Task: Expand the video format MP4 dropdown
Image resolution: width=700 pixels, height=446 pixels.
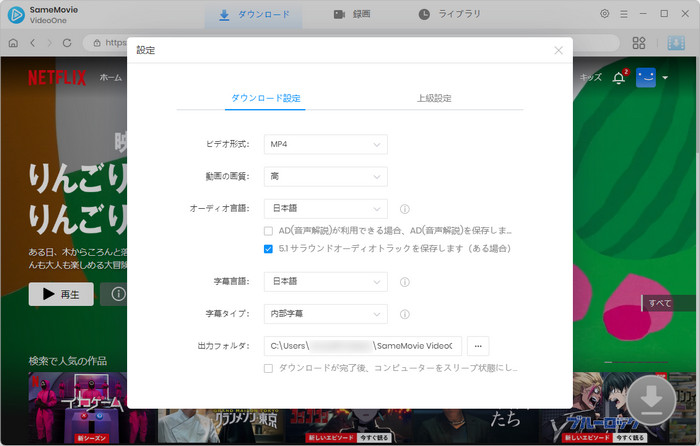Action: point(325,145)
